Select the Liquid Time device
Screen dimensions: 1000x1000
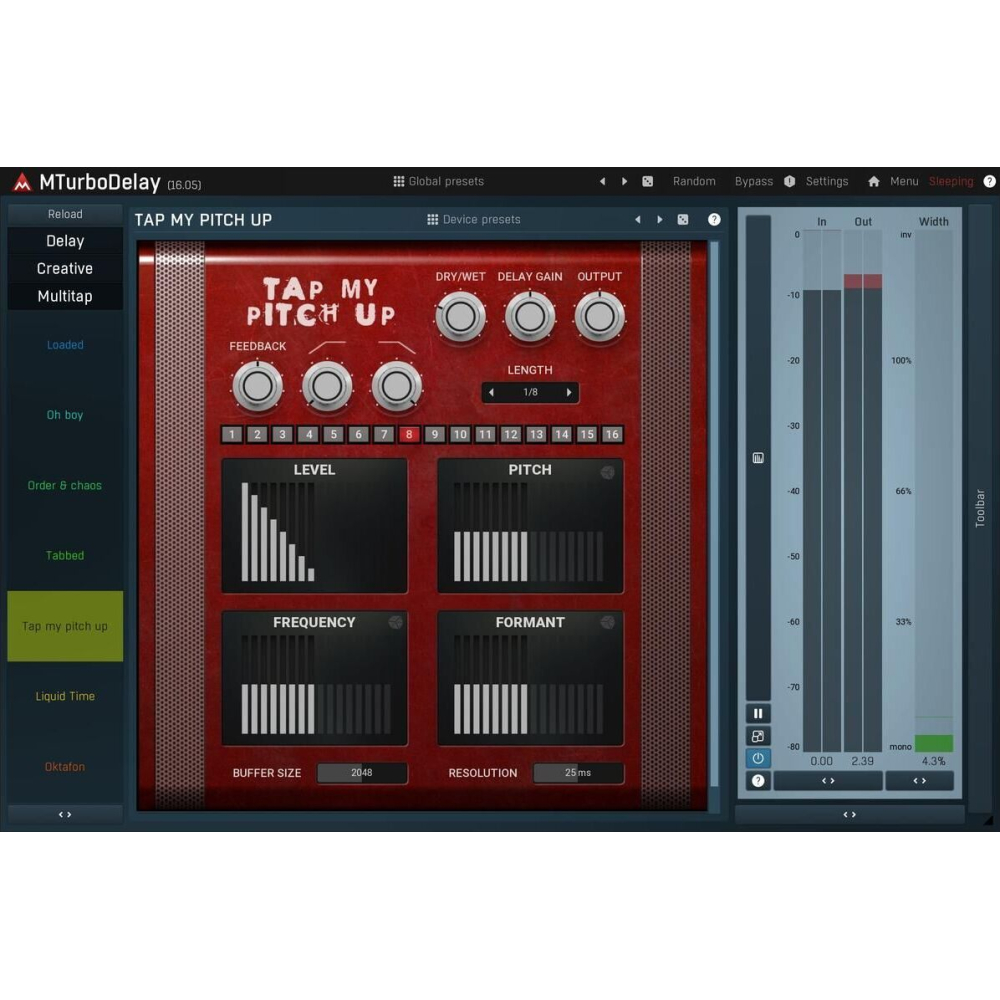coord(65,696)
